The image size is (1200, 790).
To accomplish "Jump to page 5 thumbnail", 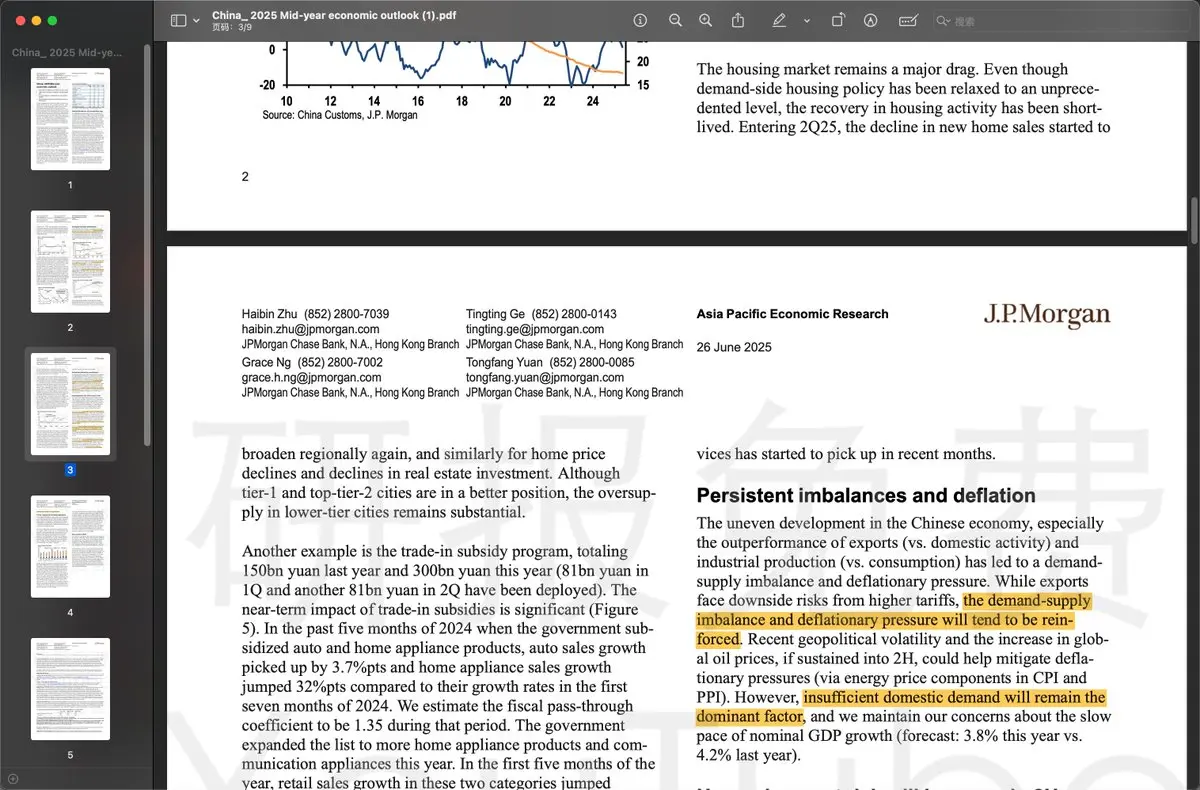I will click(x=70, y=689).
